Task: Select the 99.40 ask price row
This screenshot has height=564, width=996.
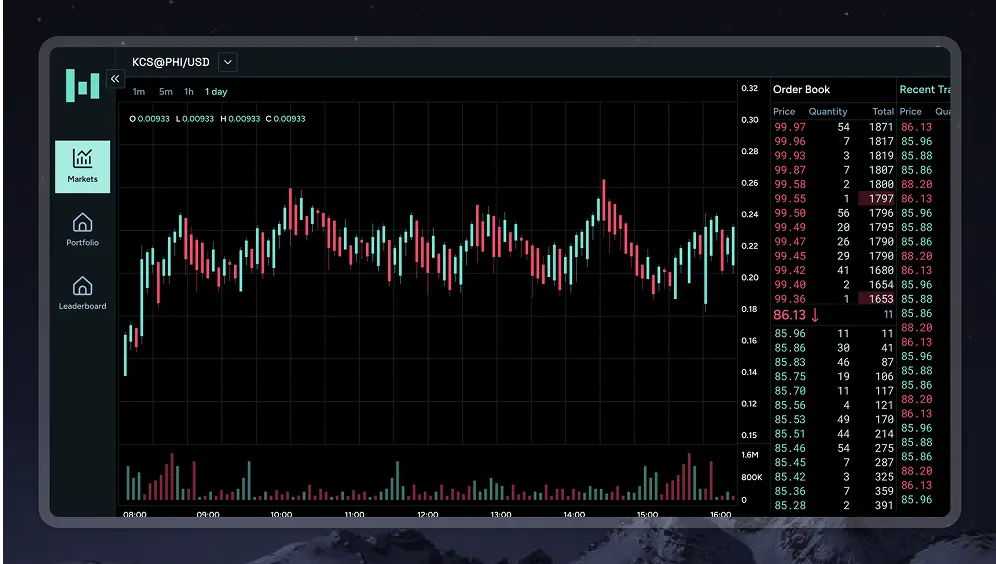Action: (x=833, y=285)
